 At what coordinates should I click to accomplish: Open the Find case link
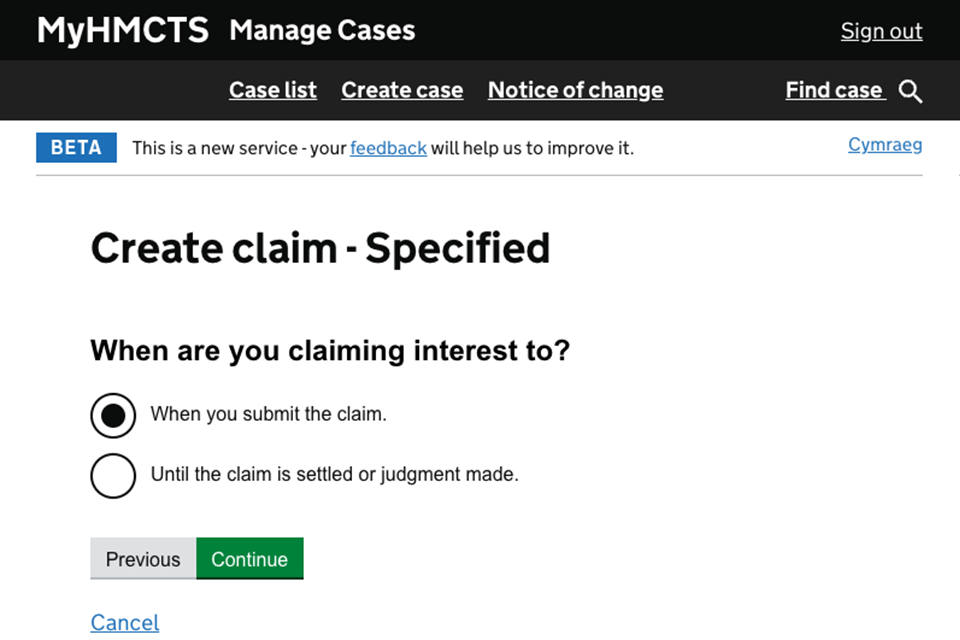(834, 90)
